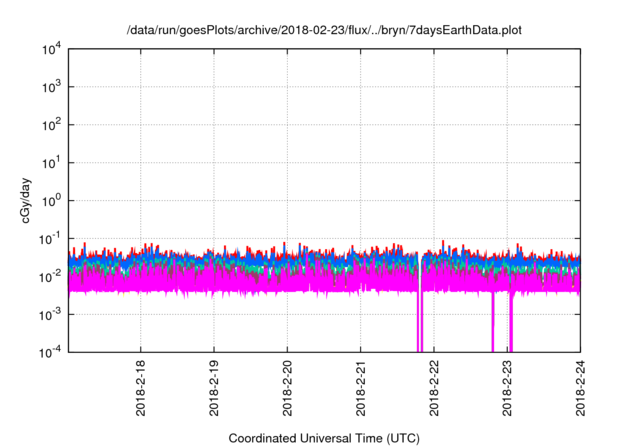Click the plot title file path text
The image size is (640, 448).
point(324,31)
